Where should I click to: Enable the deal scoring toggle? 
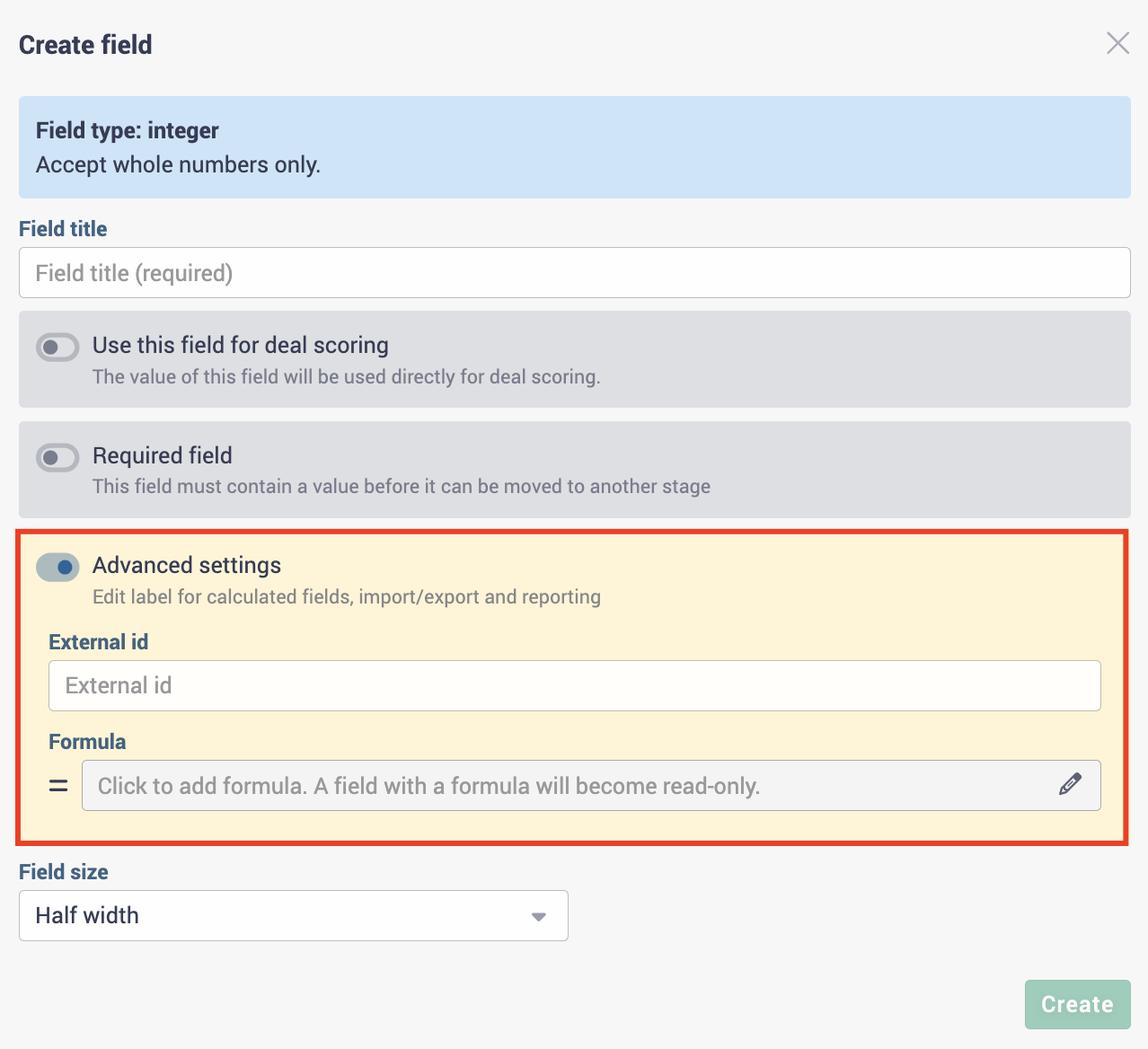tap(57, 347)
